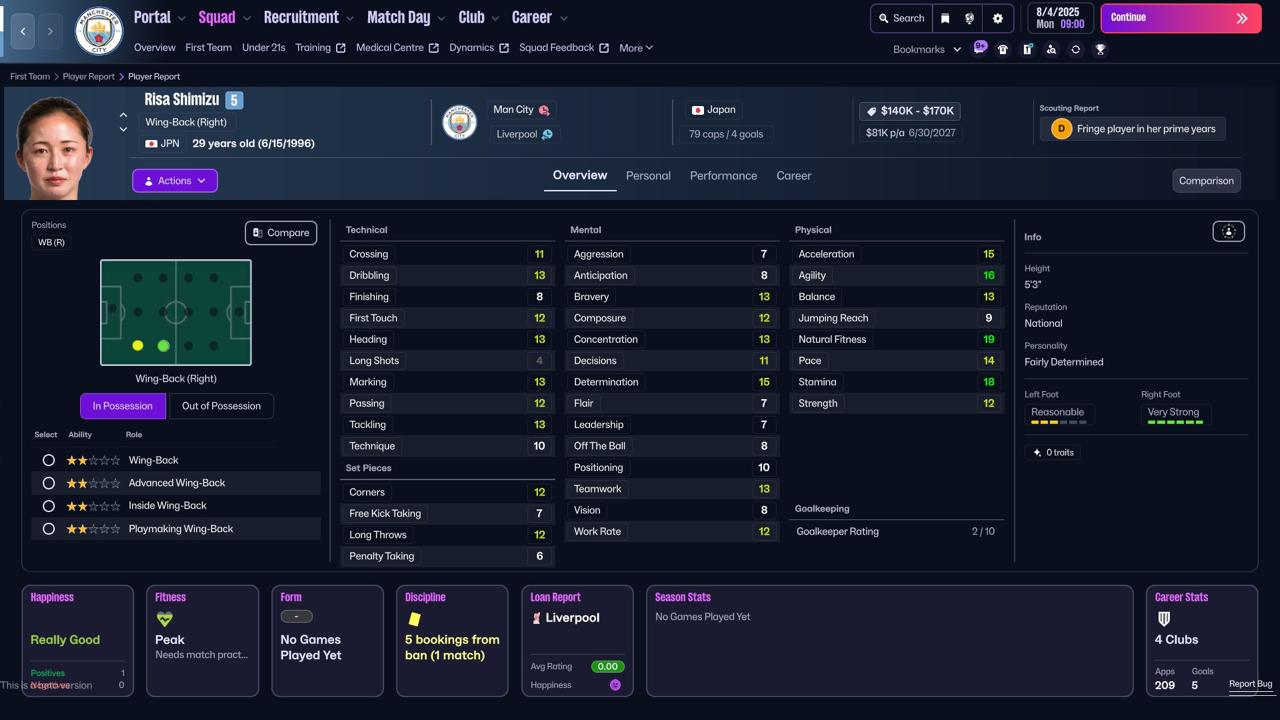This screenshot has height=720, width=1280.
Task: Switch to the Performance tab
Action: click(723, 176)
